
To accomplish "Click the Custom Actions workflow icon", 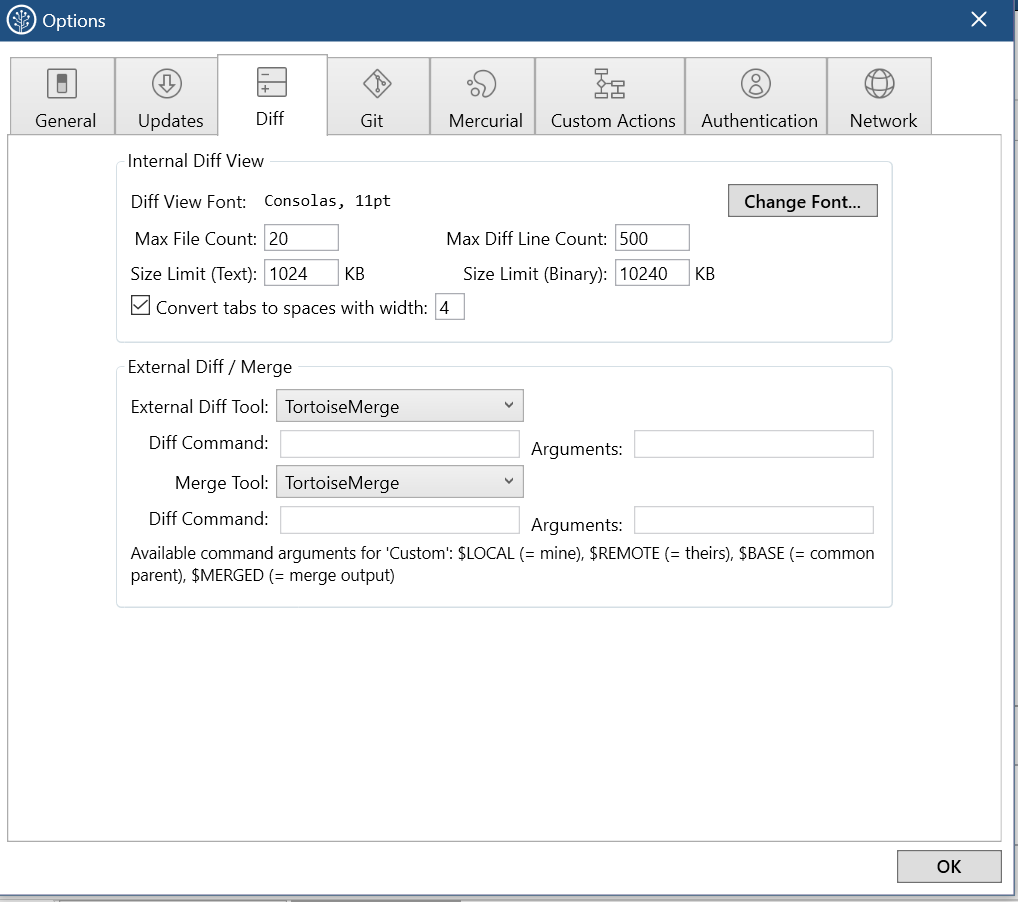I will coord(610,84).
